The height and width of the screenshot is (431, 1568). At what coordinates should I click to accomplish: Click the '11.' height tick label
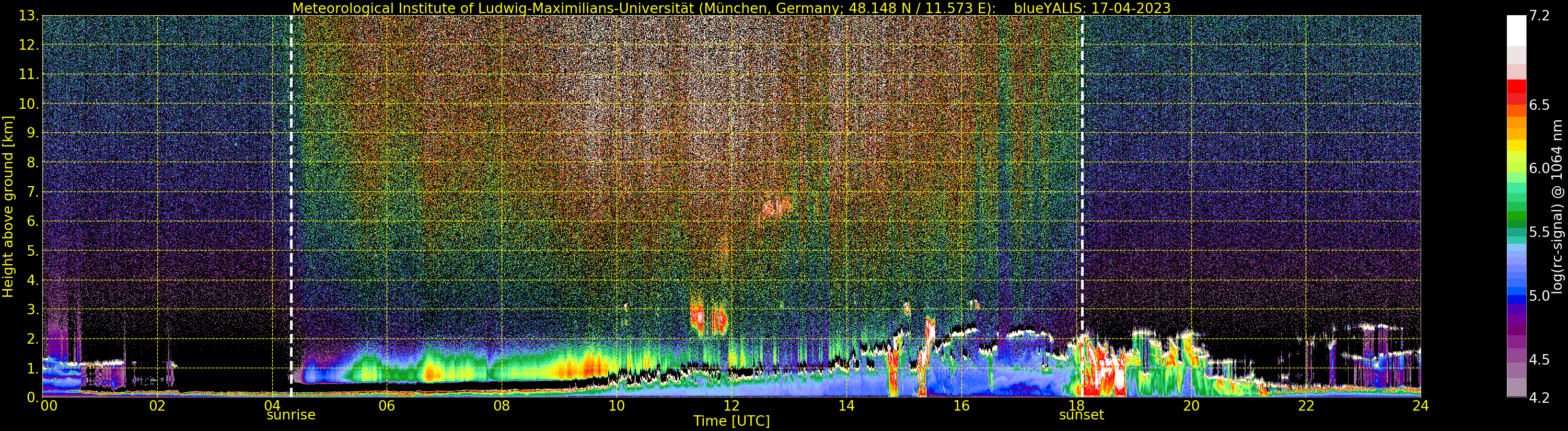29,74
